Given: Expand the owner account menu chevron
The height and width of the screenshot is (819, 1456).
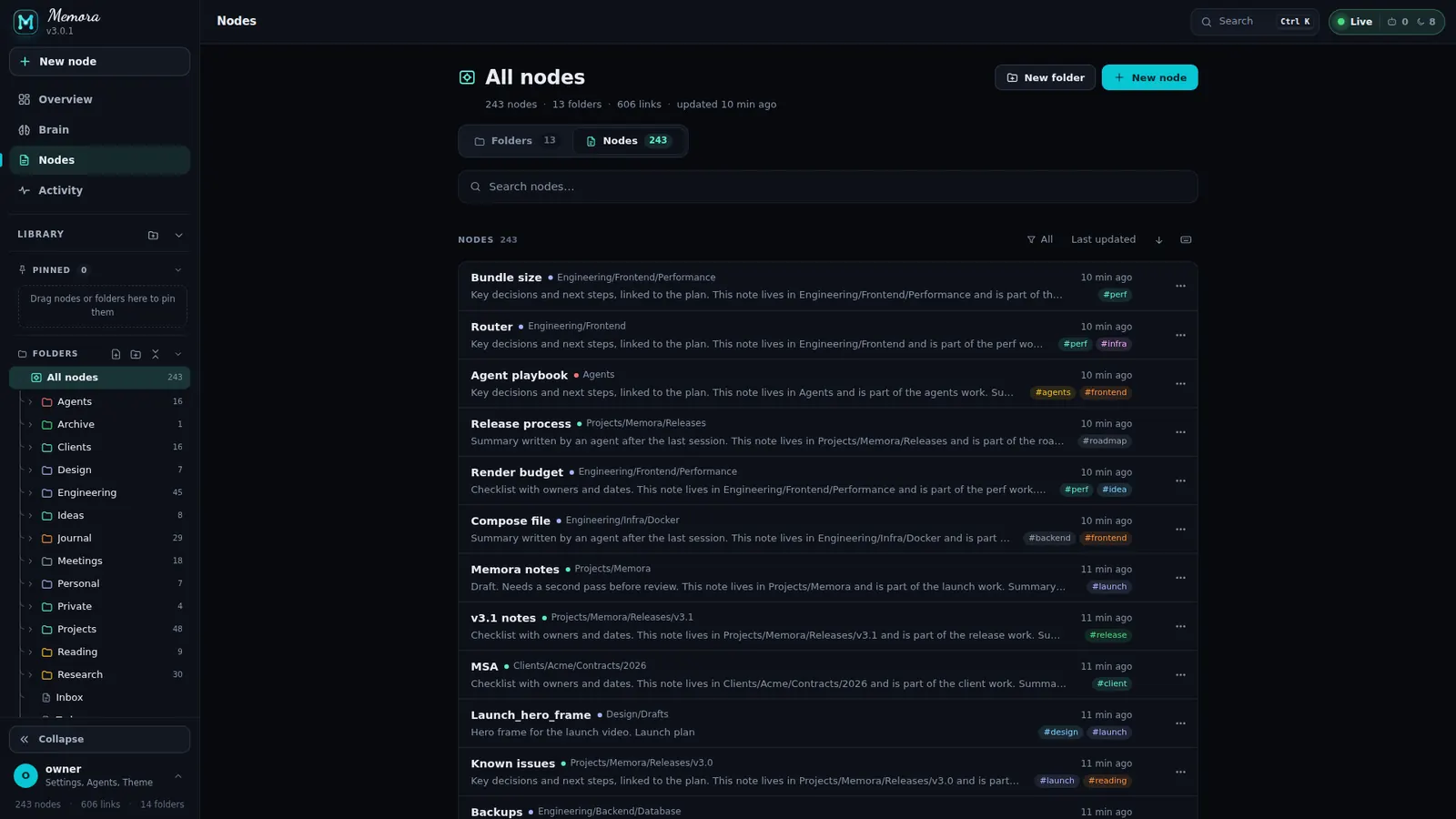Looking at the screenshot, I should click(x=178, y=776).
